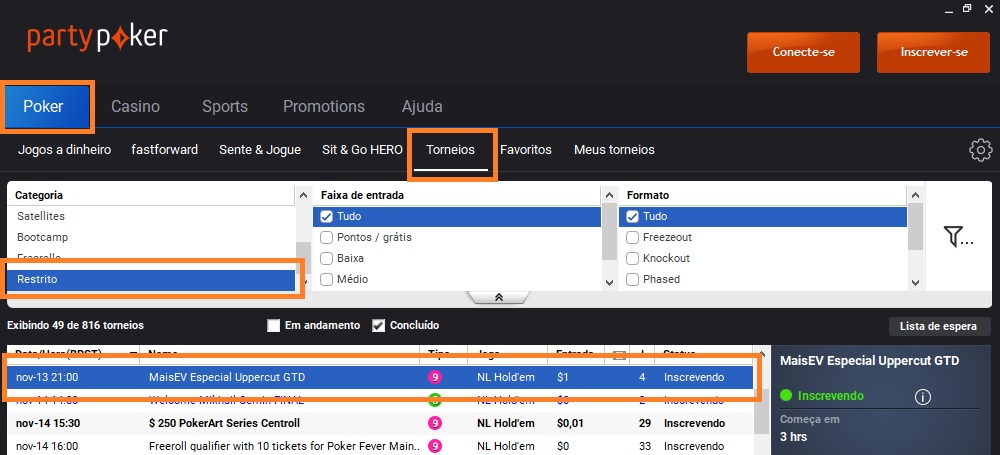The image size is (1000, 455).
Task: Select the Satellites category
Action: (152, 216)
